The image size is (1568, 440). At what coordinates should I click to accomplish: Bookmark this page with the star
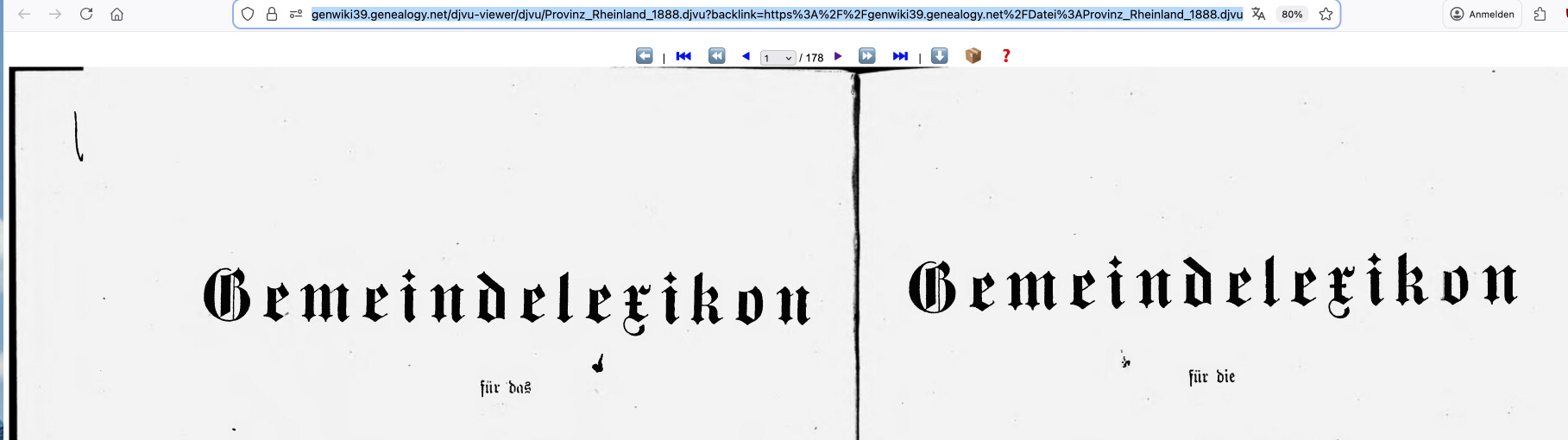(x=1326, y=14)
